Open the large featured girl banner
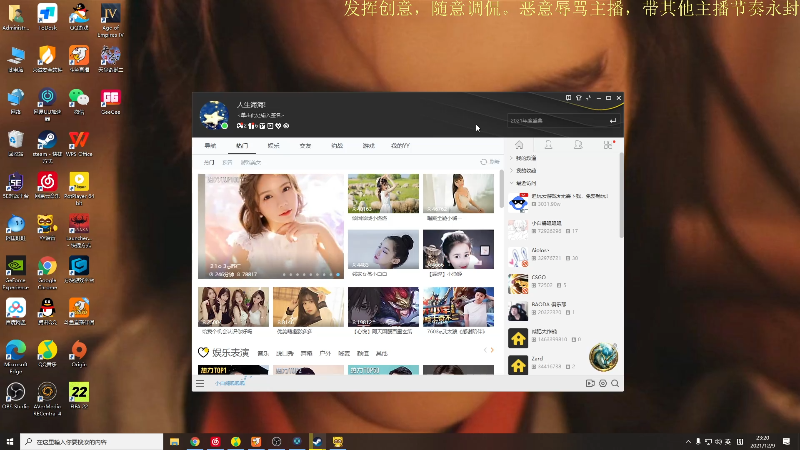The height and width of the screenshot is (450, 800). (271, 226)
